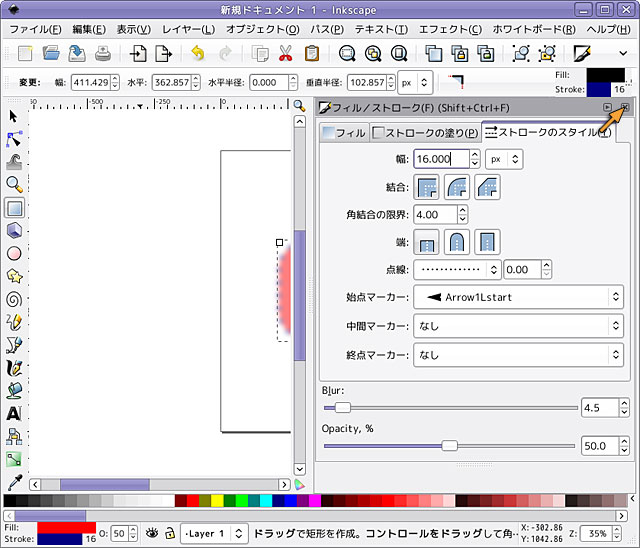Viewport: 640px width, 548px height.
Task: Select the Text tool
Action: 14,414
